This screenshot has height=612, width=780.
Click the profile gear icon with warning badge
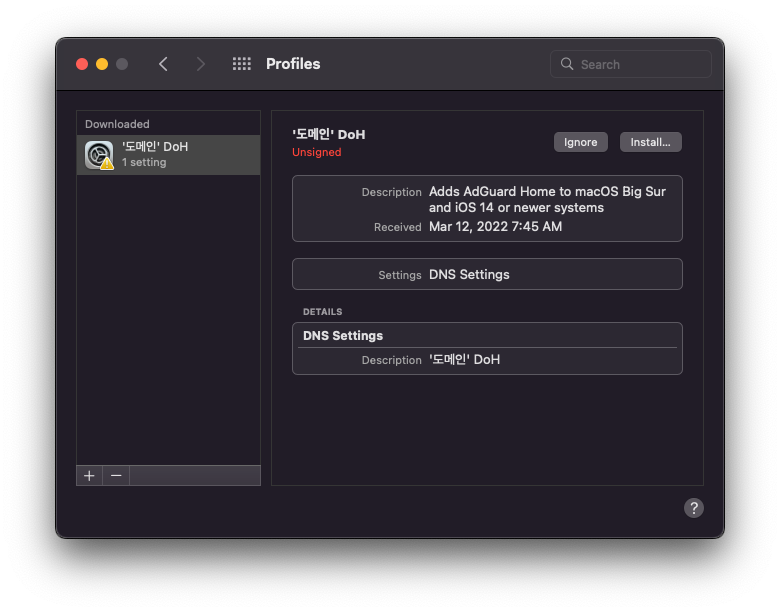pyautogui.click(x=99, y=155)
